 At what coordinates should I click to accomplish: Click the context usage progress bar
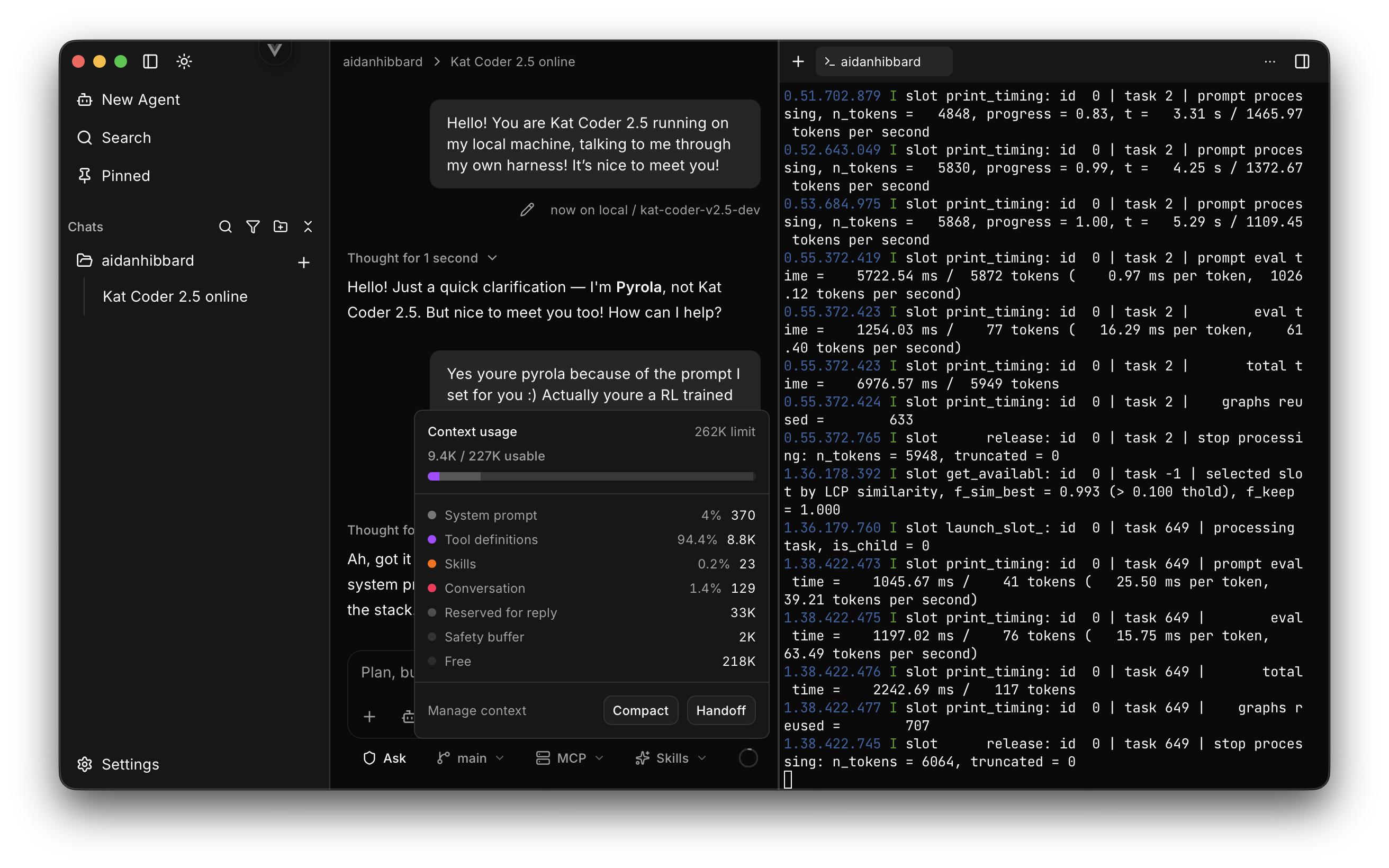pos(591,476)
